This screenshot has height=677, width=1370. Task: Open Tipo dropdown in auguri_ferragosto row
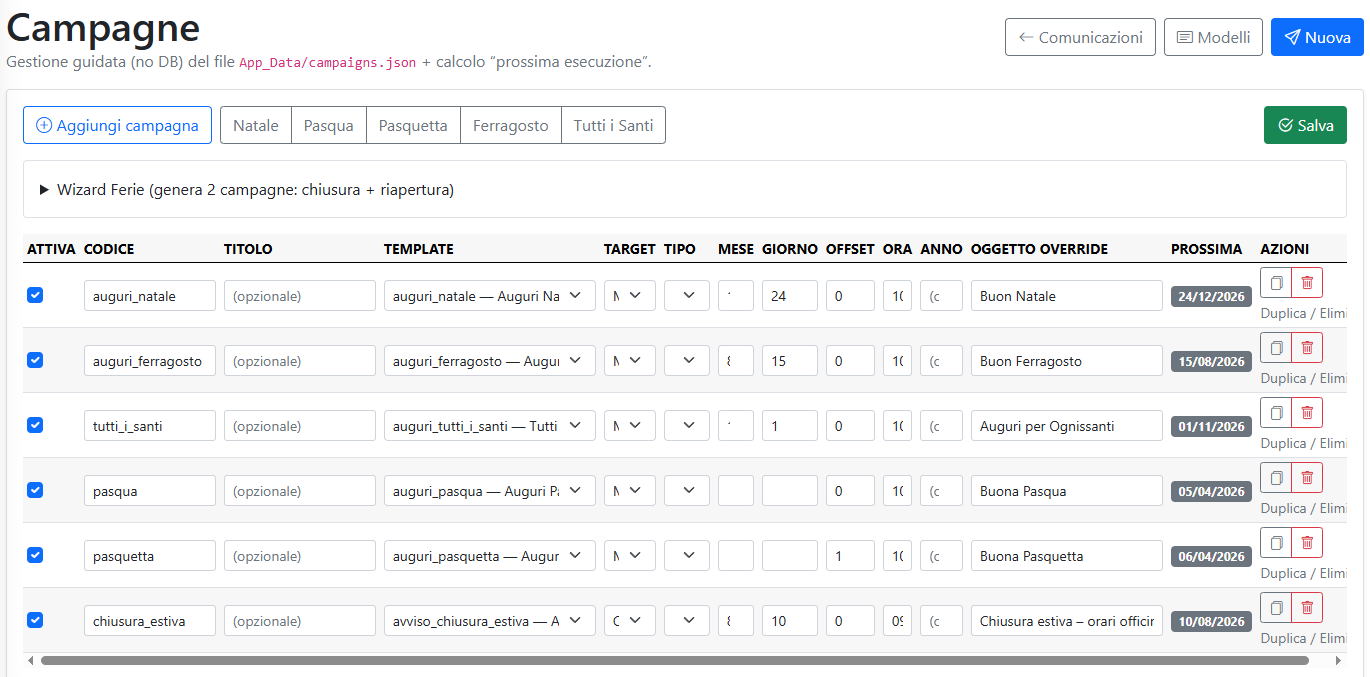686,361
